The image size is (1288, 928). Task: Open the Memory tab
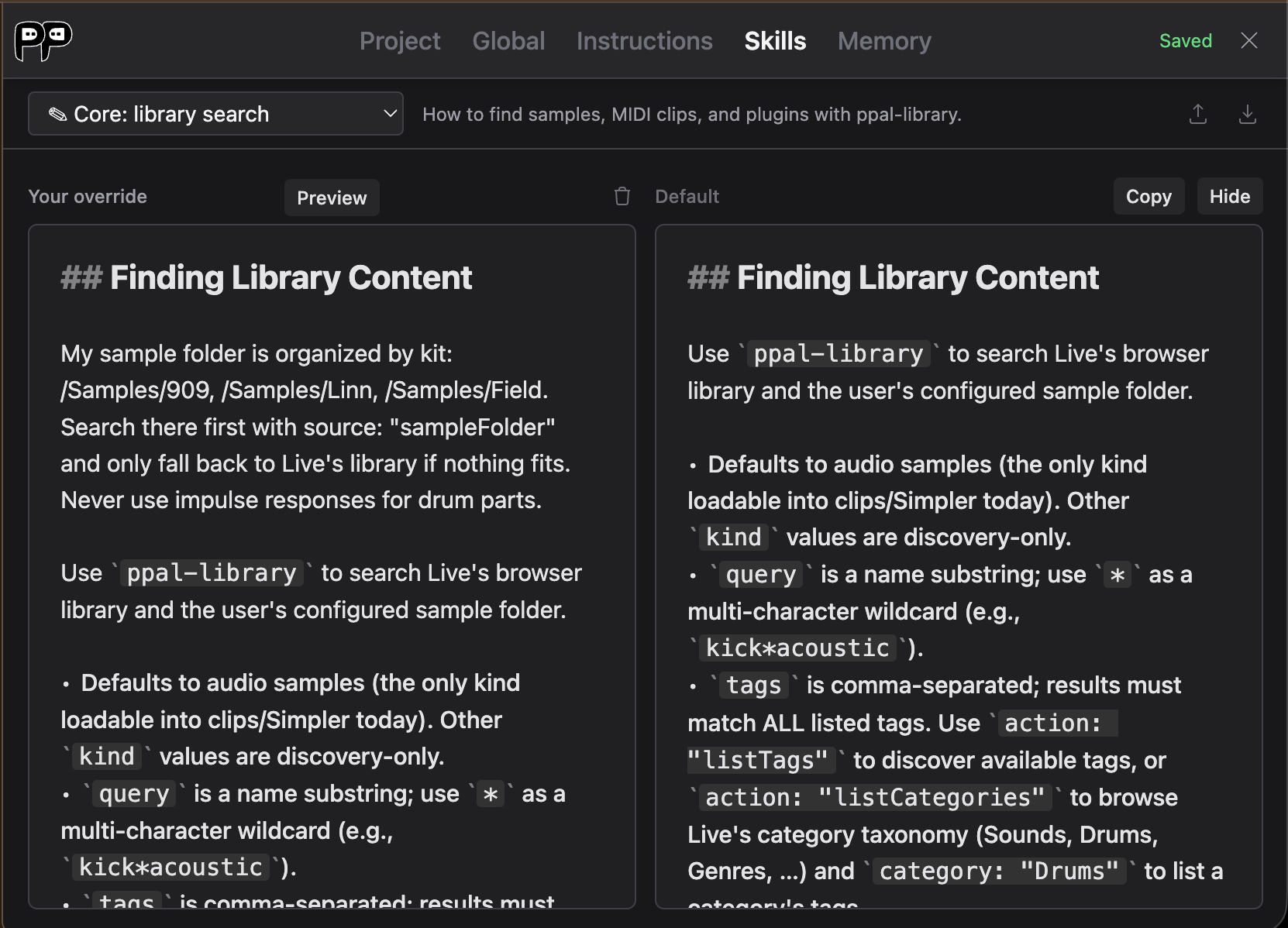coord(884,41)
